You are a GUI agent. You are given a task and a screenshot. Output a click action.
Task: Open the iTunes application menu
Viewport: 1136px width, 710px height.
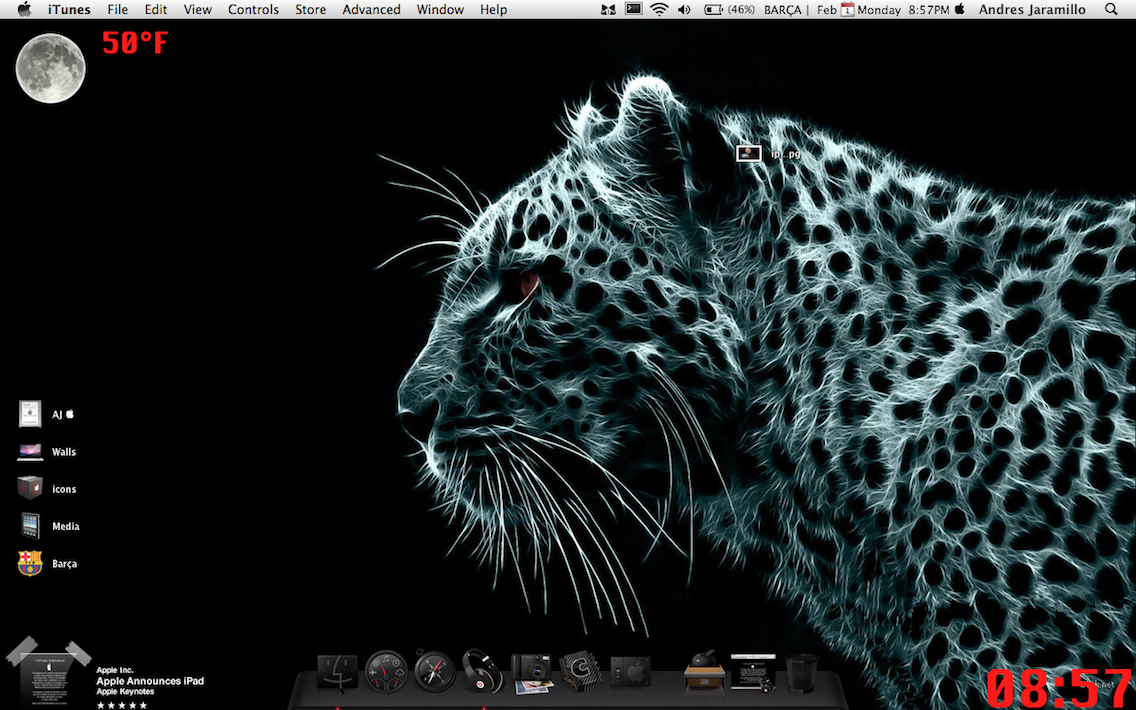[69, 9]
